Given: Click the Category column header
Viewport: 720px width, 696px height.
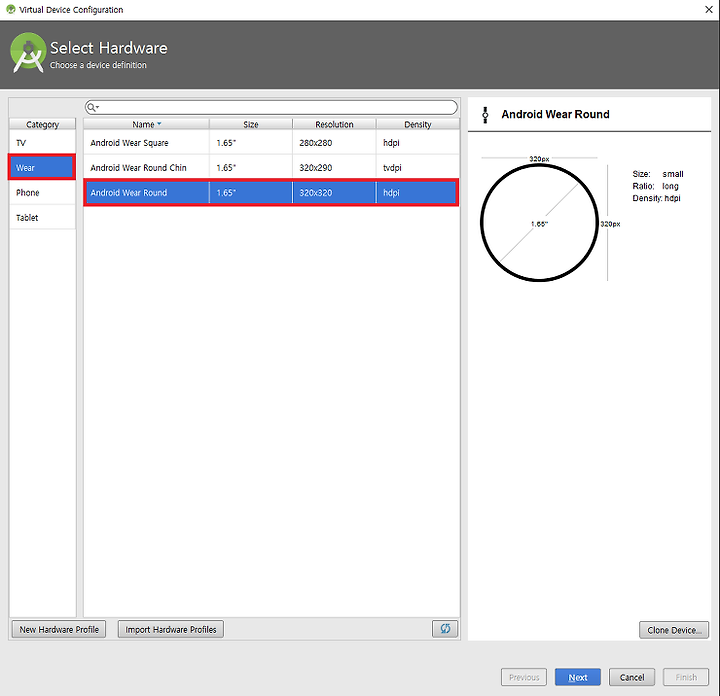Looking at the screenshot, I should pyautogui.click(x=42, y=124).
